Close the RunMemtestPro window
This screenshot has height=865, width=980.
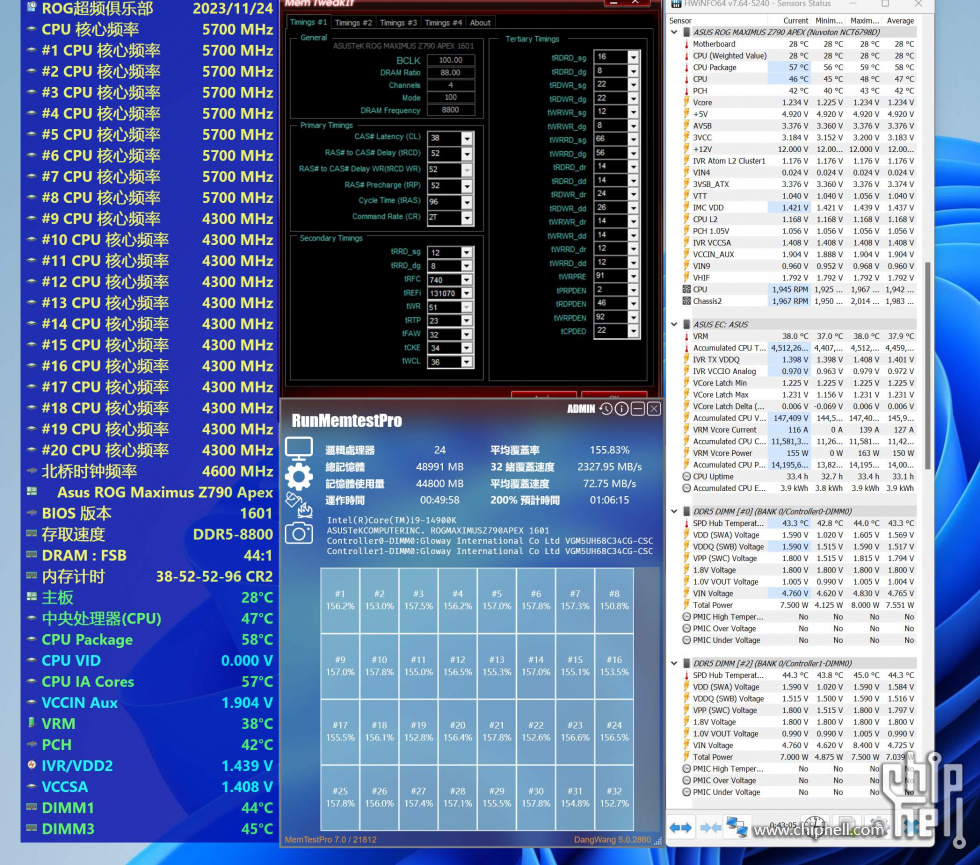[x=654, y=409]
